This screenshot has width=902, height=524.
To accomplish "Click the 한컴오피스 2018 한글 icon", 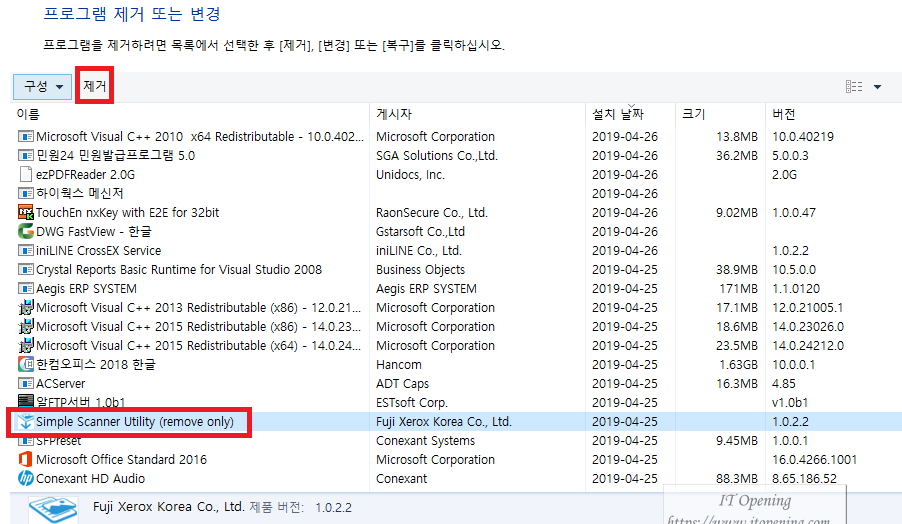I will click(26, 365).
